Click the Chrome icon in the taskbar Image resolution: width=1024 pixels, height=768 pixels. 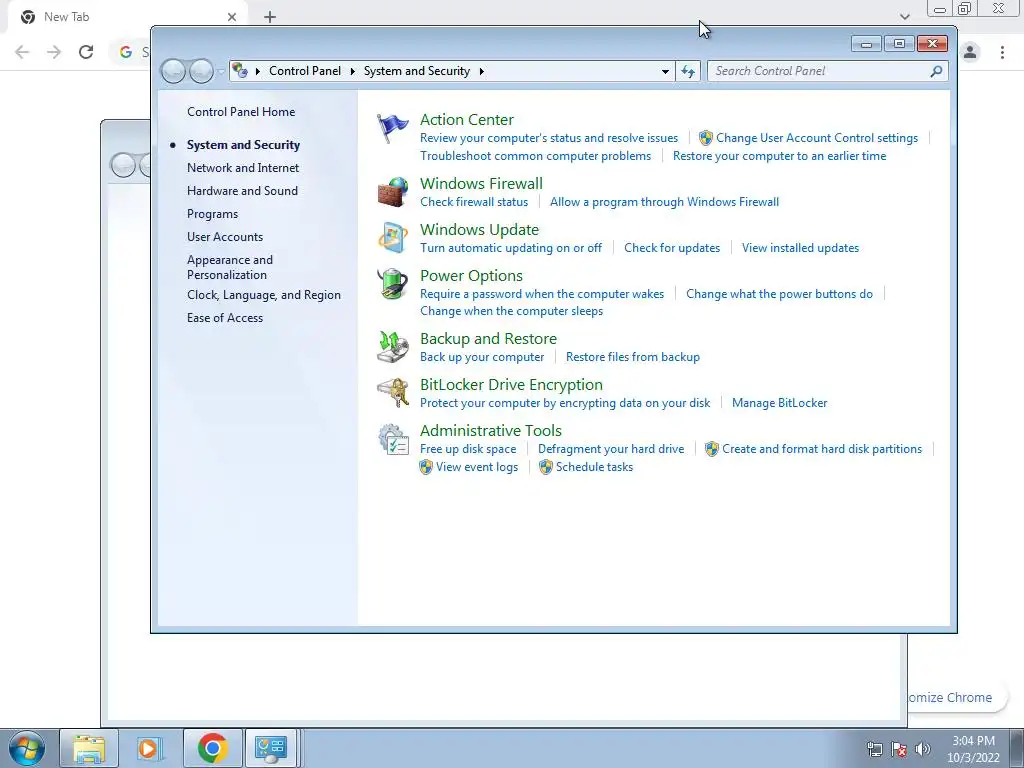[x=212, y=748]
